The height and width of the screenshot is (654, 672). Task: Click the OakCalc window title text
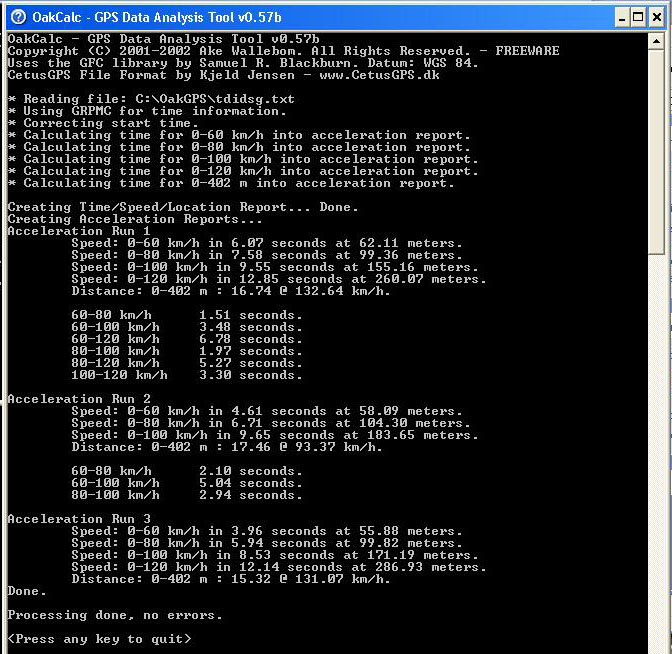[157, 18]
